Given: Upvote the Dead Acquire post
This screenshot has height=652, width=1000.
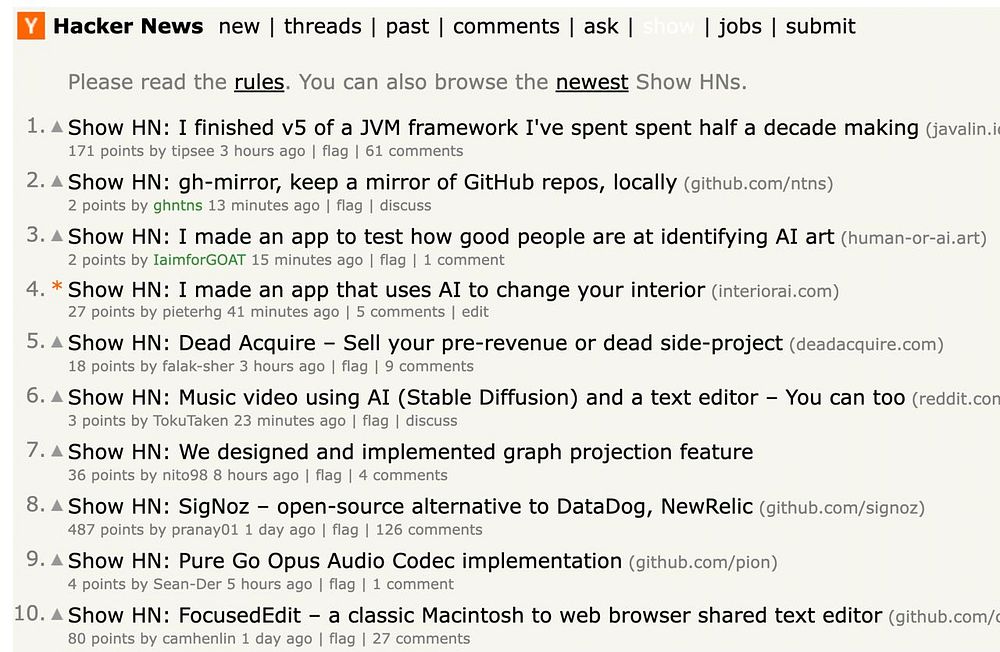Looking at the screenshot, I should pos(57,344).
